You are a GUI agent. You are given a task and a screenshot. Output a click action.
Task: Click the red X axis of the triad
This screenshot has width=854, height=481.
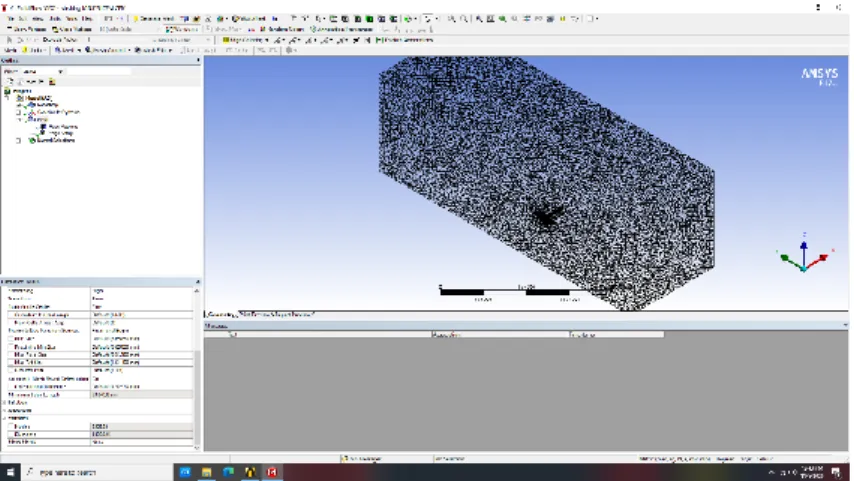820,260
